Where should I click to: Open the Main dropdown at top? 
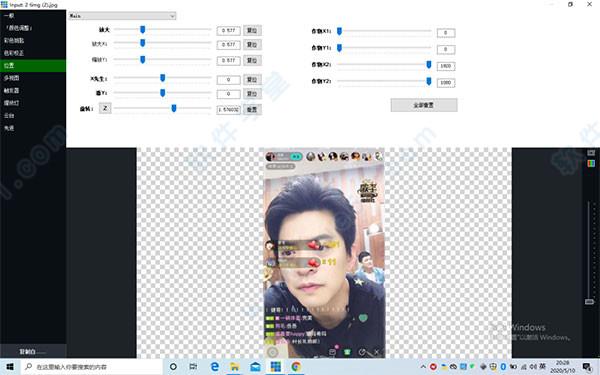[122, 16]
